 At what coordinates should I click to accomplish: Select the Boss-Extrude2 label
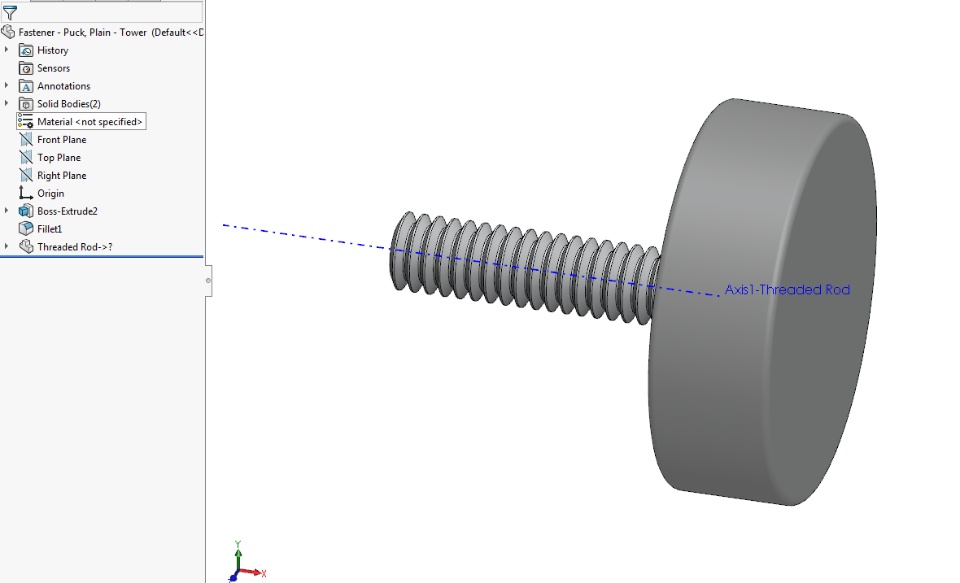(67, 211)
